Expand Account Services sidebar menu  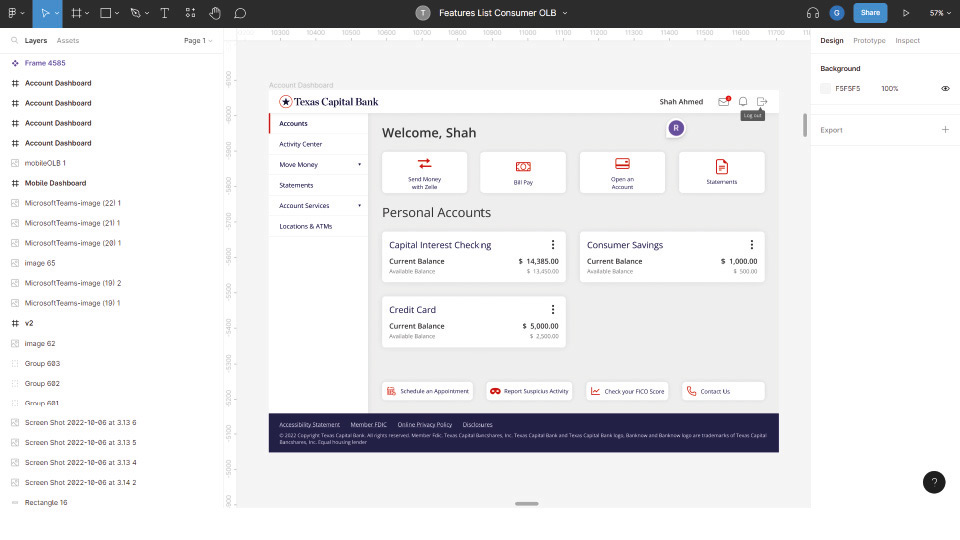coord(359,206)
